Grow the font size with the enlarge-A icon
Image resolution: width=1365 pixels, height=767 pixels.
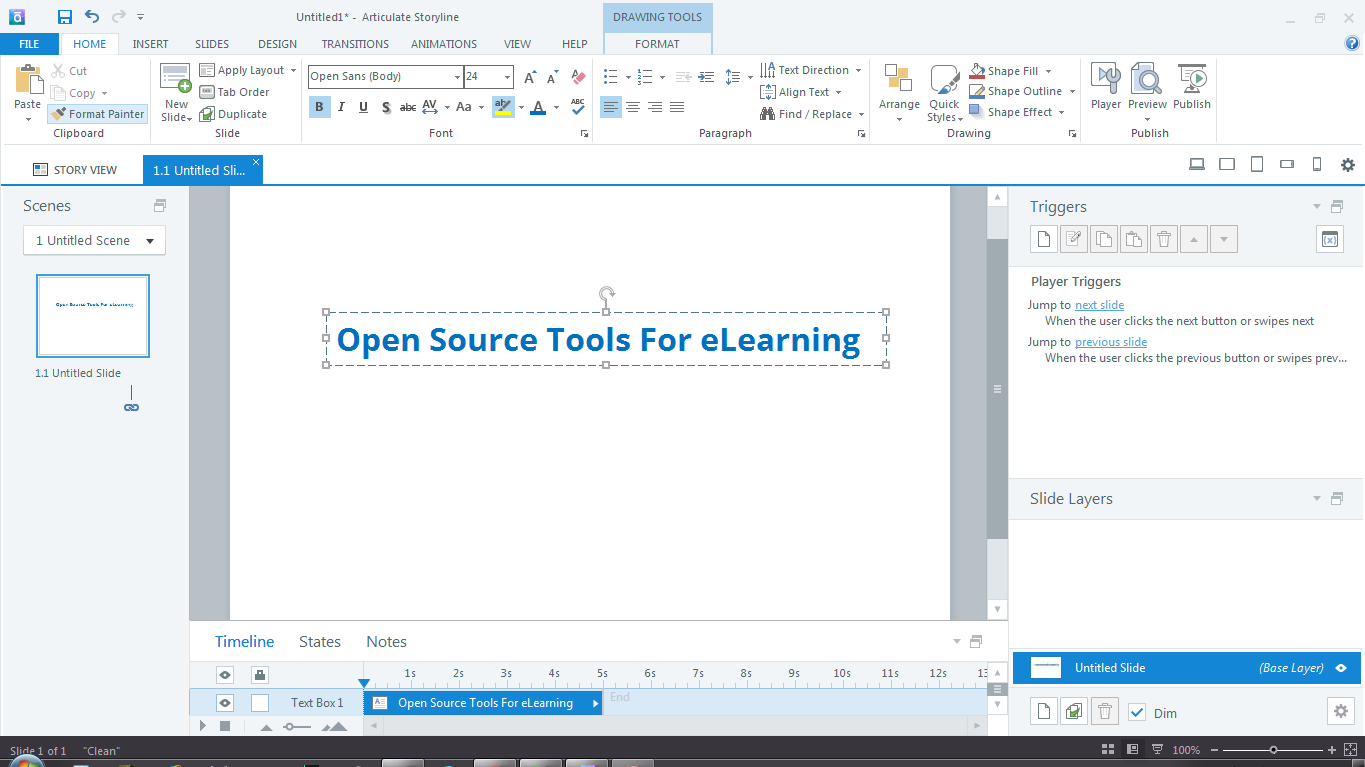(x=530, y=77)
